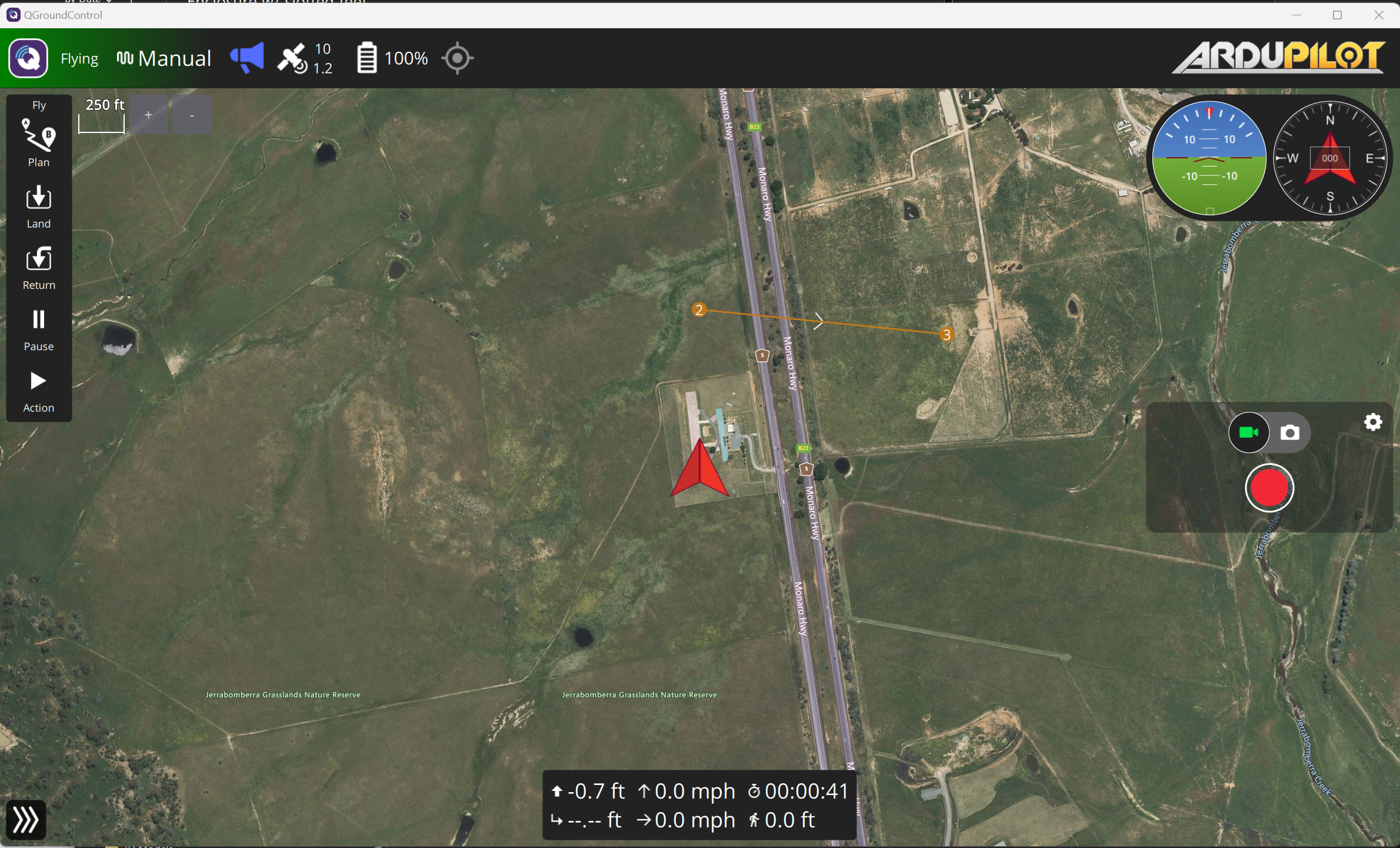
Task: Trigger Return to launch
Action: pyautogui.click(x=39, y=268)
